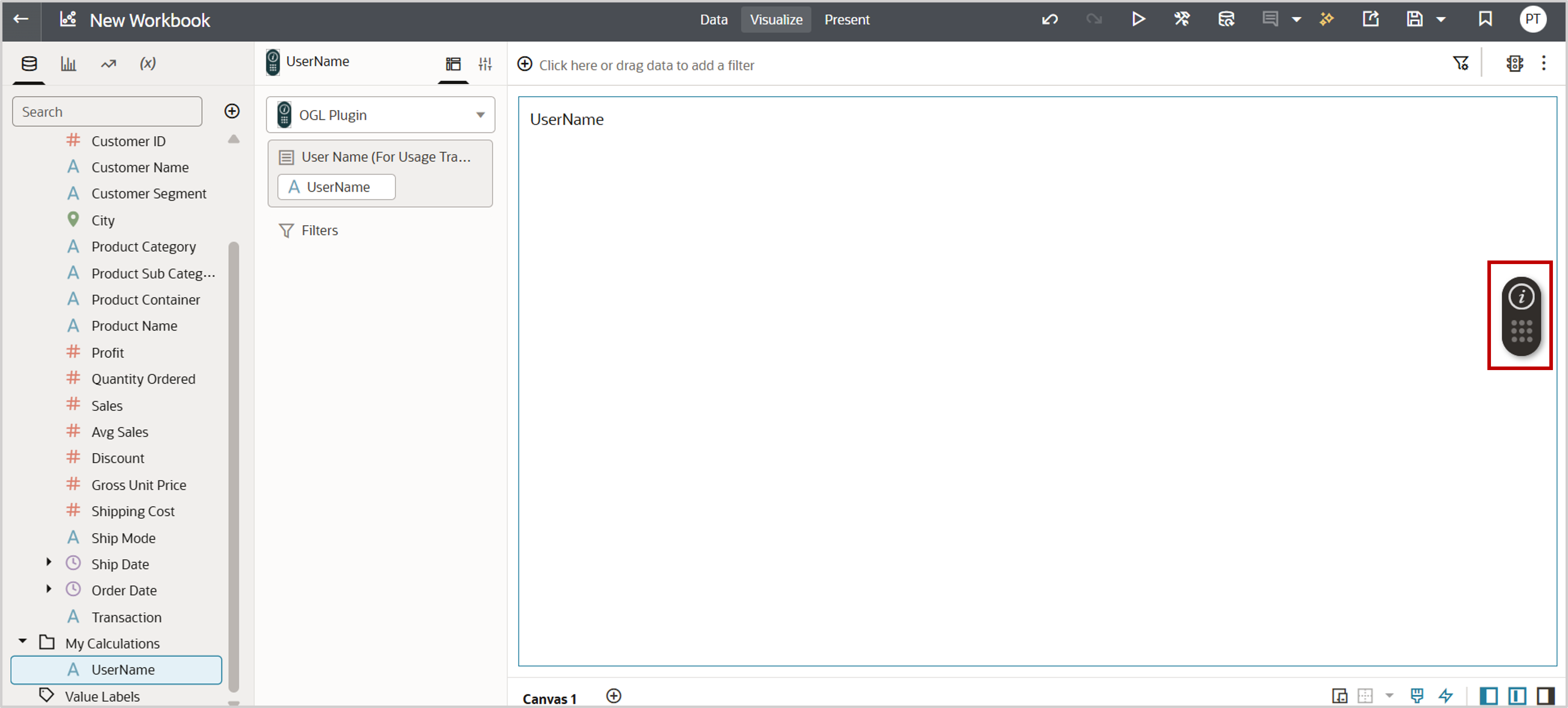Click the Bookmark icon

pyautogui.click(x=1485, y=19)
